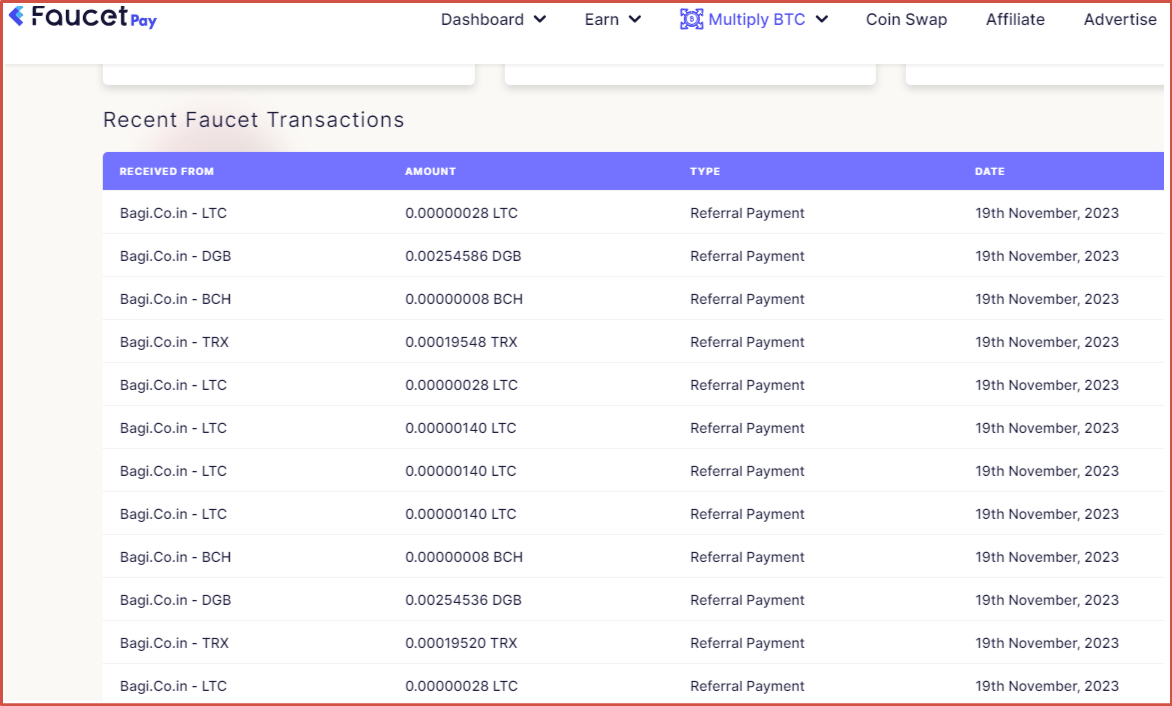Expand the Multiply BTC dropdown chevron
1172x706 pixels.
(x=821, y=19)
